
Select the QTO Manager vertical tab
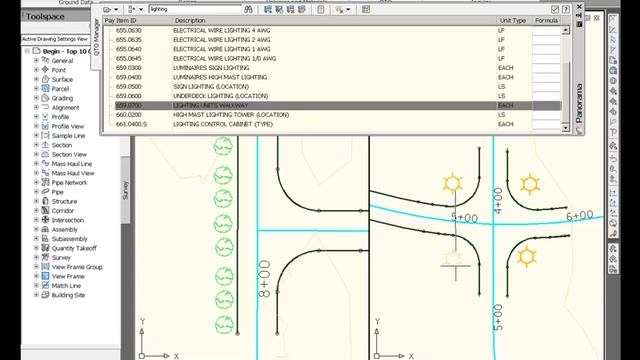tap(96, 37)
